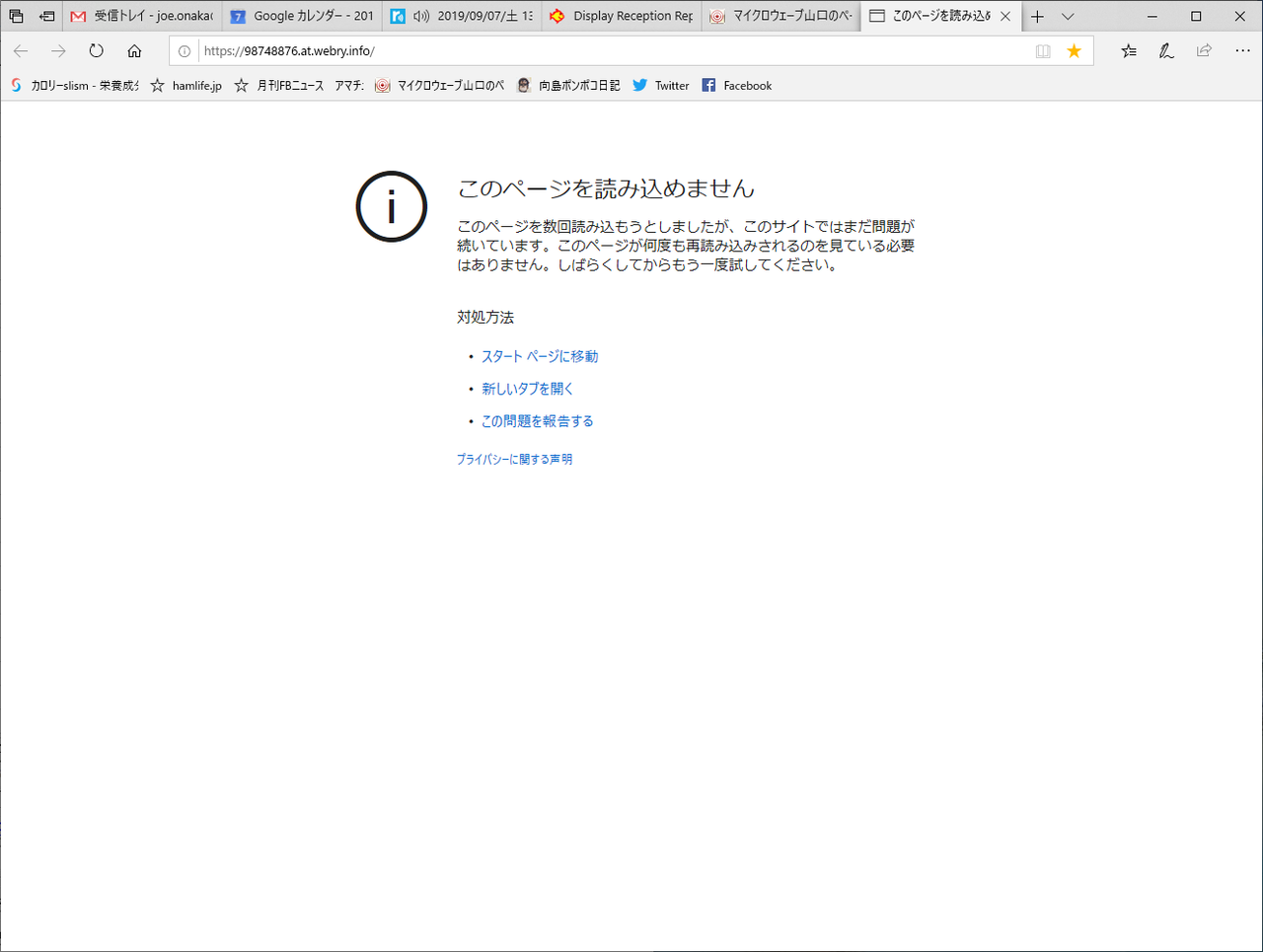The width and height of the screenshot is (1263, 952).
Task: Switch to the 2019/09/07 audio tab
Action: pyautogui.click(x=462, y=16)
